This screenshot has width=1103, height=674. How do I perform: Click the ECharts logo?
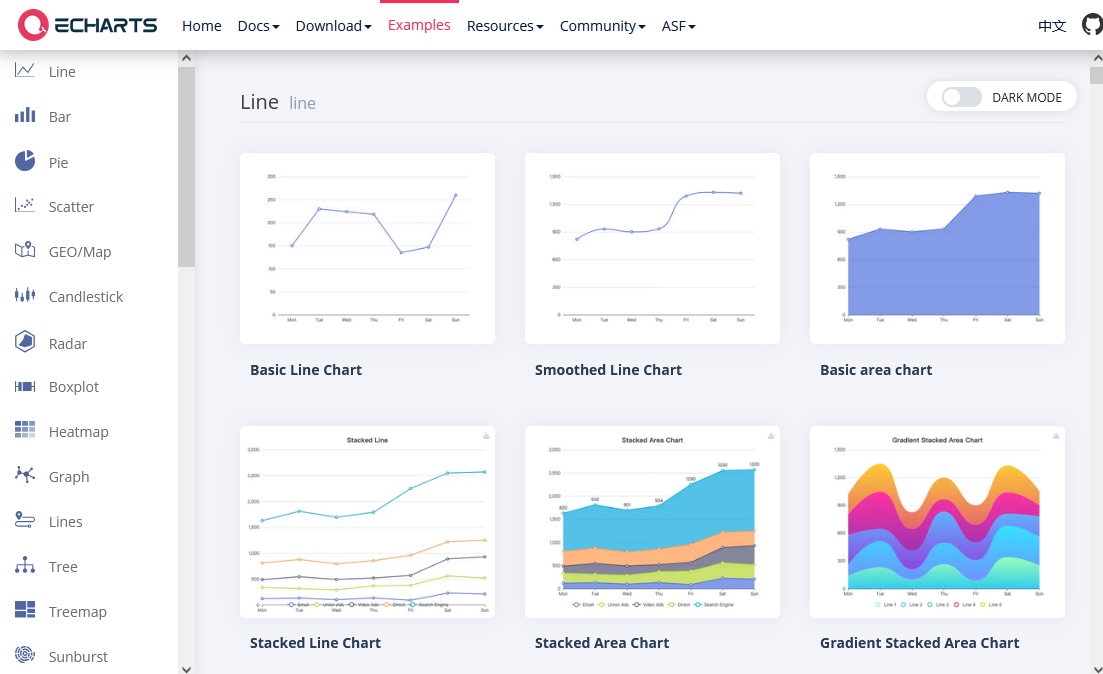(x=87, y=25)
